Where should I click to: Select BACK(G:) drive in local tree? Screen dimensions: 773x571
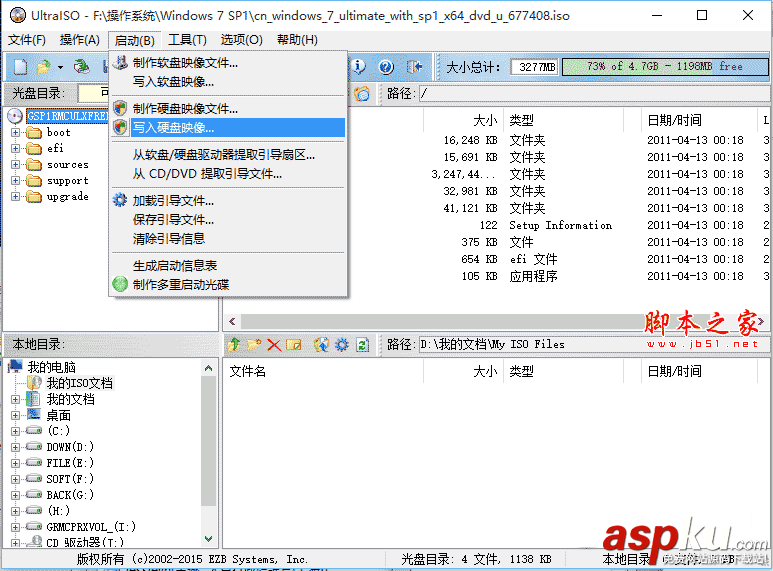point(70,495)
